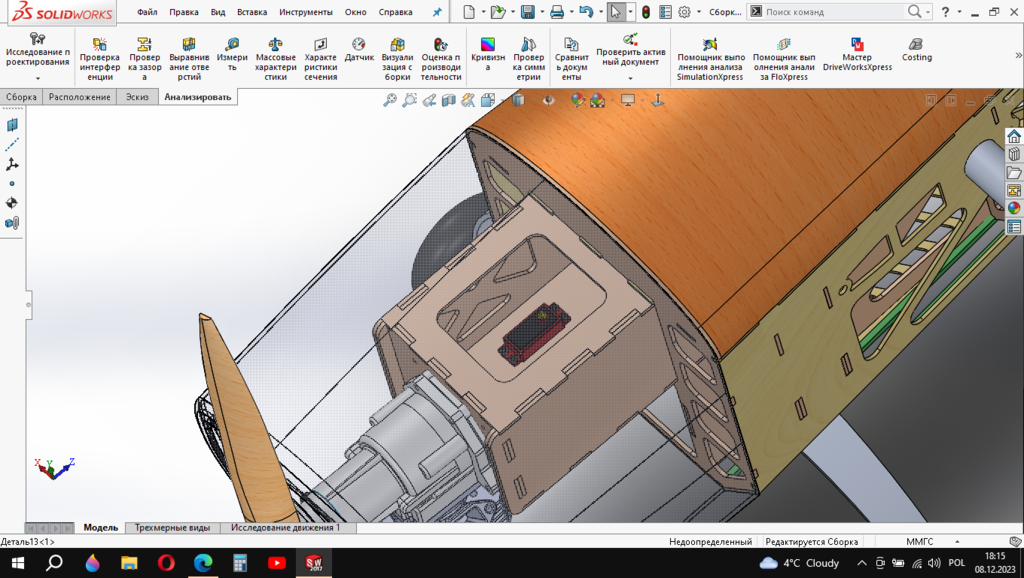Launch the SimulationXpress analysis wizard

click(710, 59)
